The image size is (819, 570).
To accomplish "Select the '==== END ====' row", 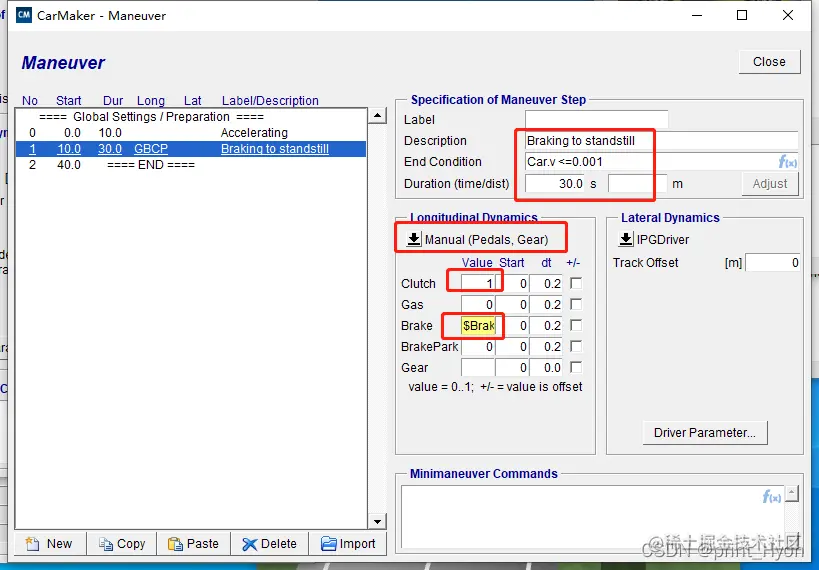I will point(191,165).
